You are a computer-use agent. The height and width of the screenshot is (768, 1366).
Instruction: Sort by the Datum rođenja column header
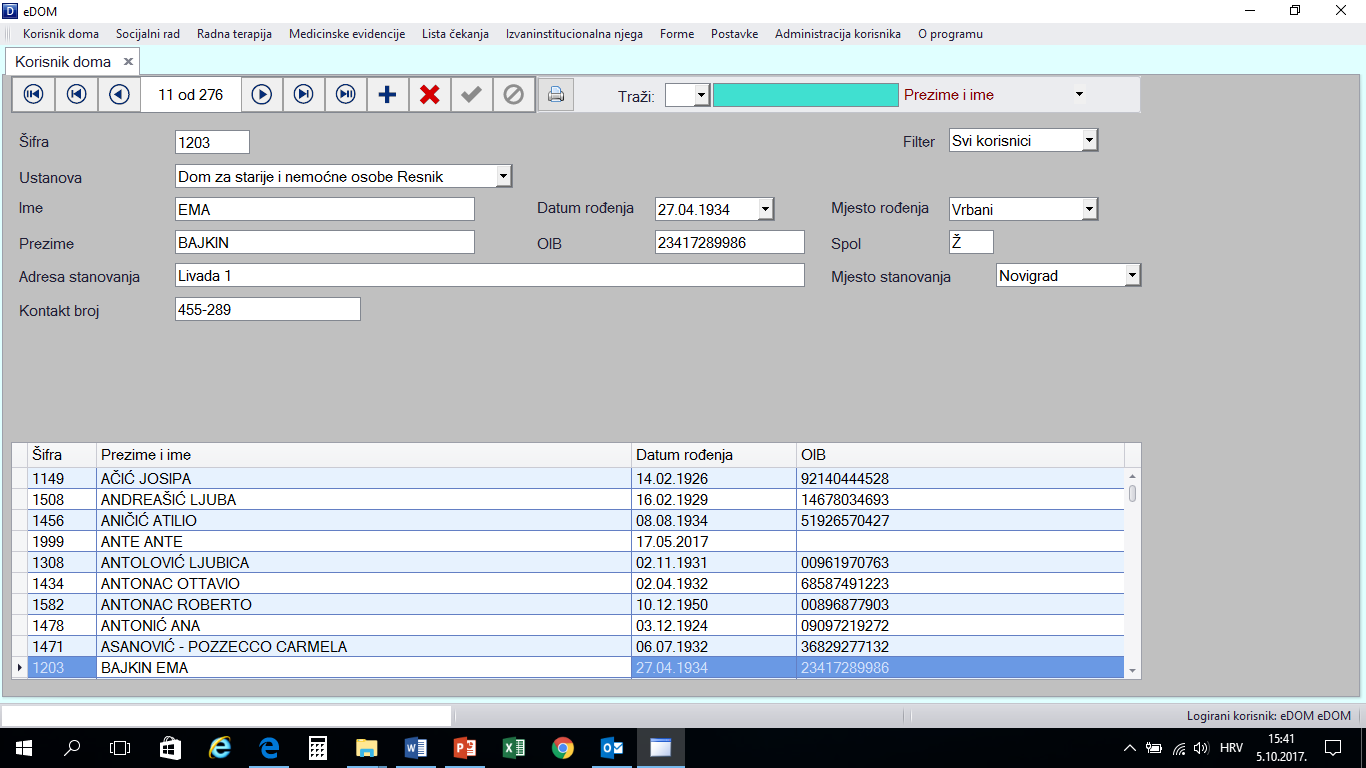(714, 455)
